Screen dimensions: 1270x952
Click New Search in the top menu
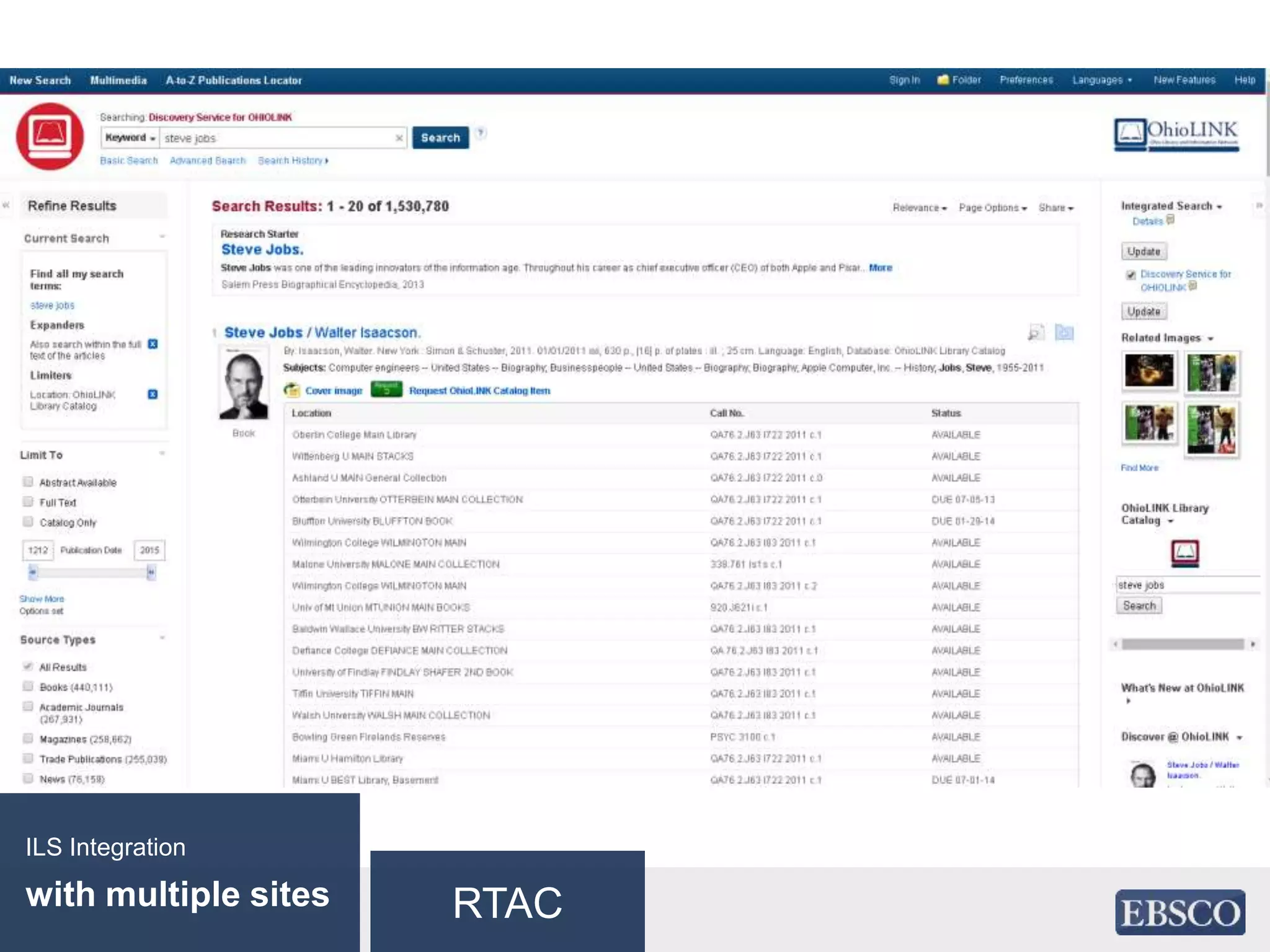40,80
